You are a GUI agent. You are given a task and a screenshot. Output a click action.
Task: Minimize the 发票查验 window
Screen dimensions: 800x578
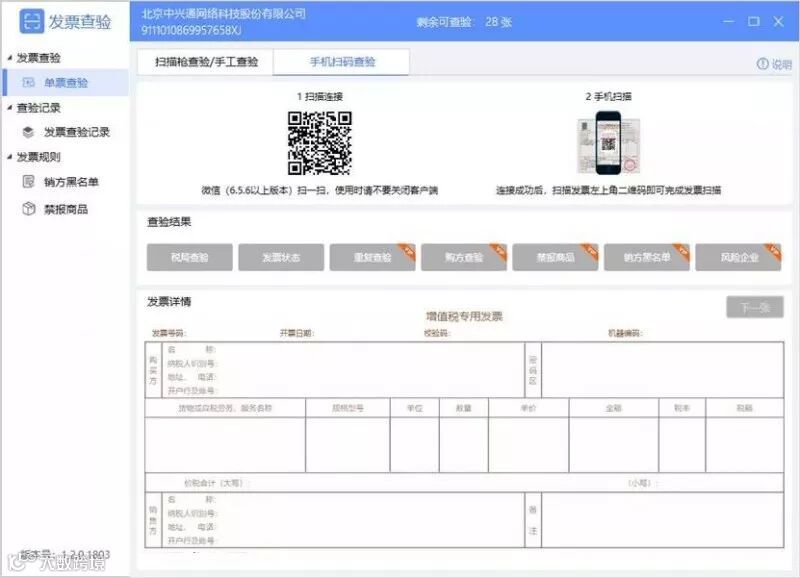click(729, 21)
